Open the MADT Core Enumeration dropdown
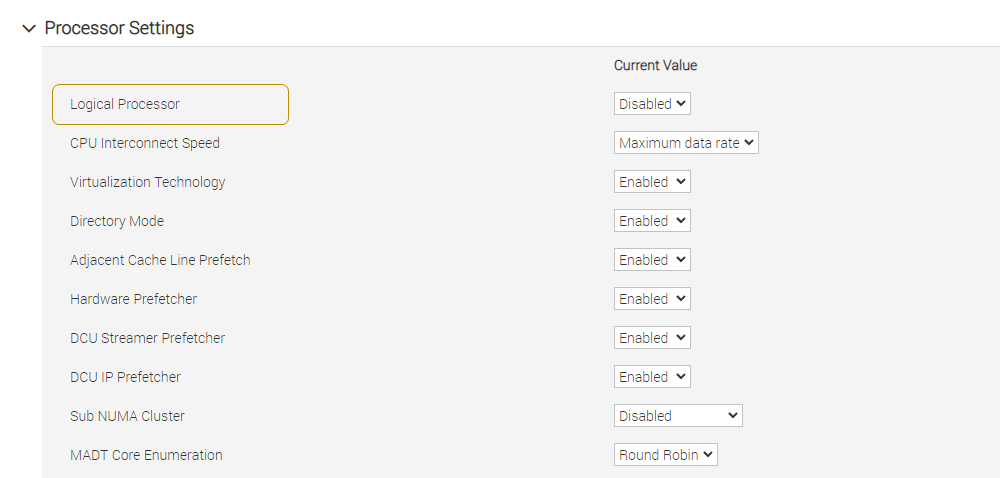 pos(666,455)
